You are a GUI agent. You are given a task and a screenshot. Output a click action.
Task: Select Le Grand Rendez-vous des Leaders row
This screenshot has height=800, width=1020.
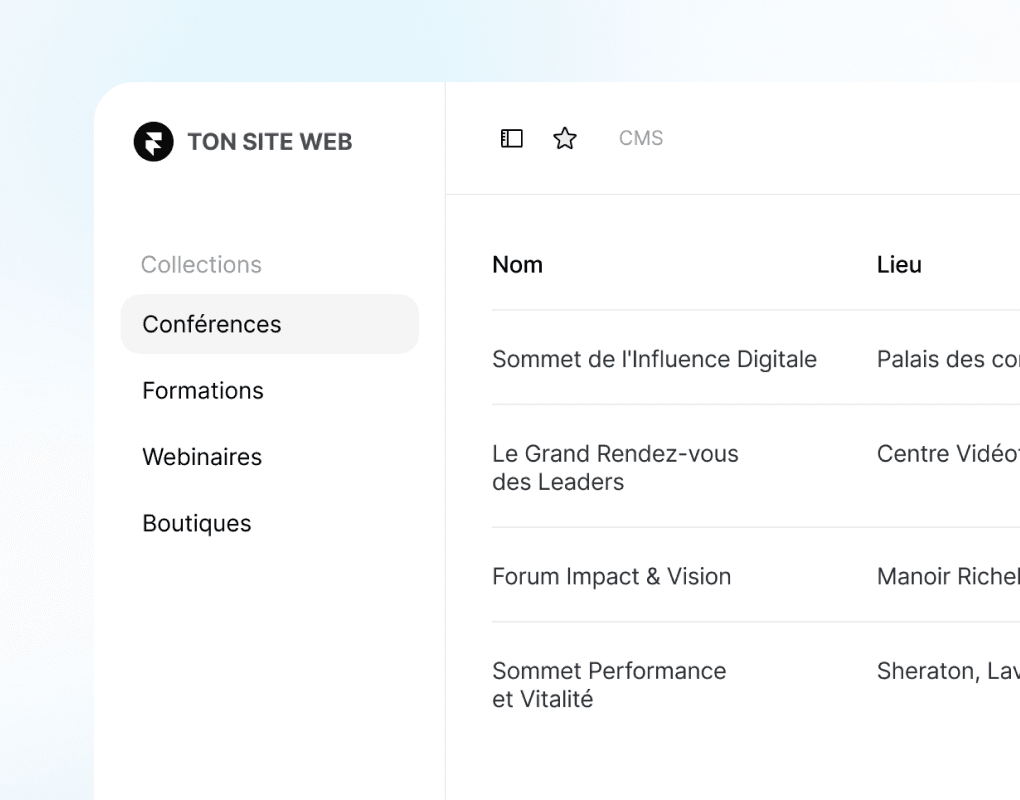tap(614, 467)
